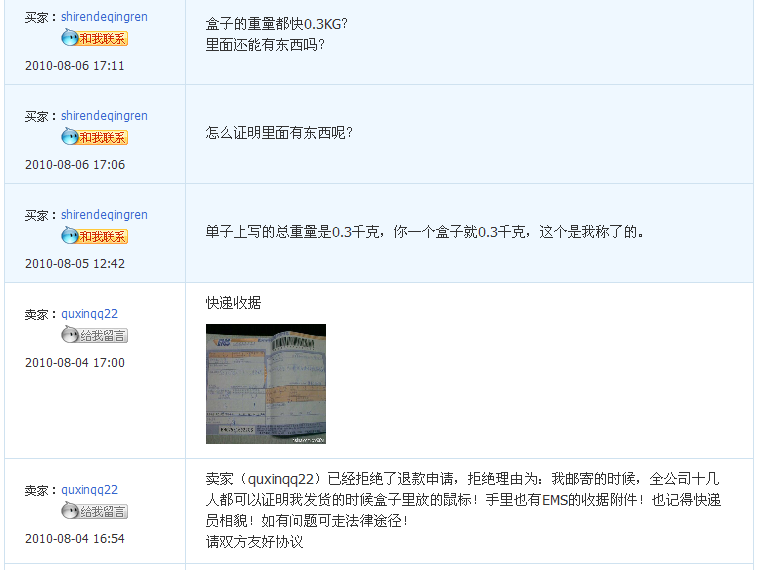Click the 快递收据 caption text
761x570 pixels.
(233, 303)
